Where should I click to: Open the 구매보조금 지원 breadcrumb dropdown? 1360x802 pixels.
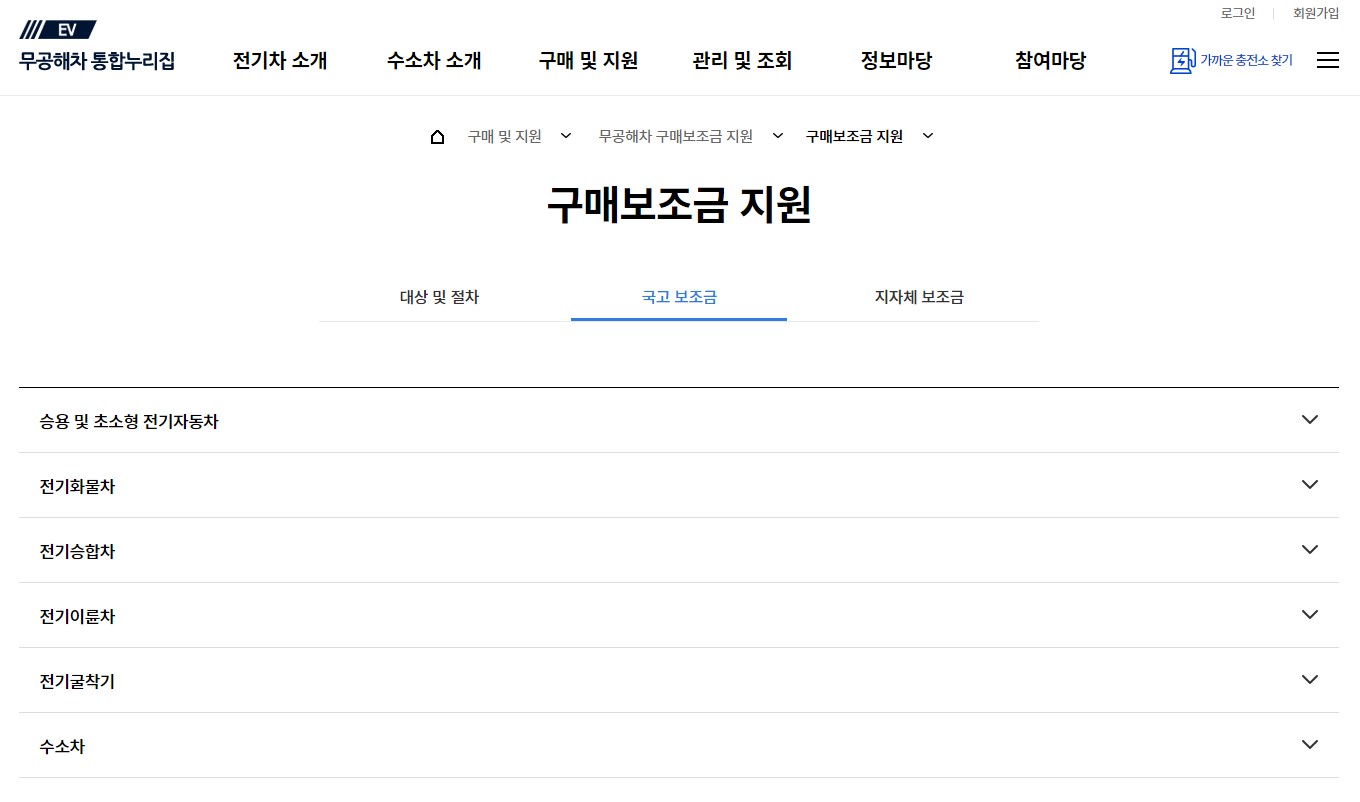(x=927, y=136)
